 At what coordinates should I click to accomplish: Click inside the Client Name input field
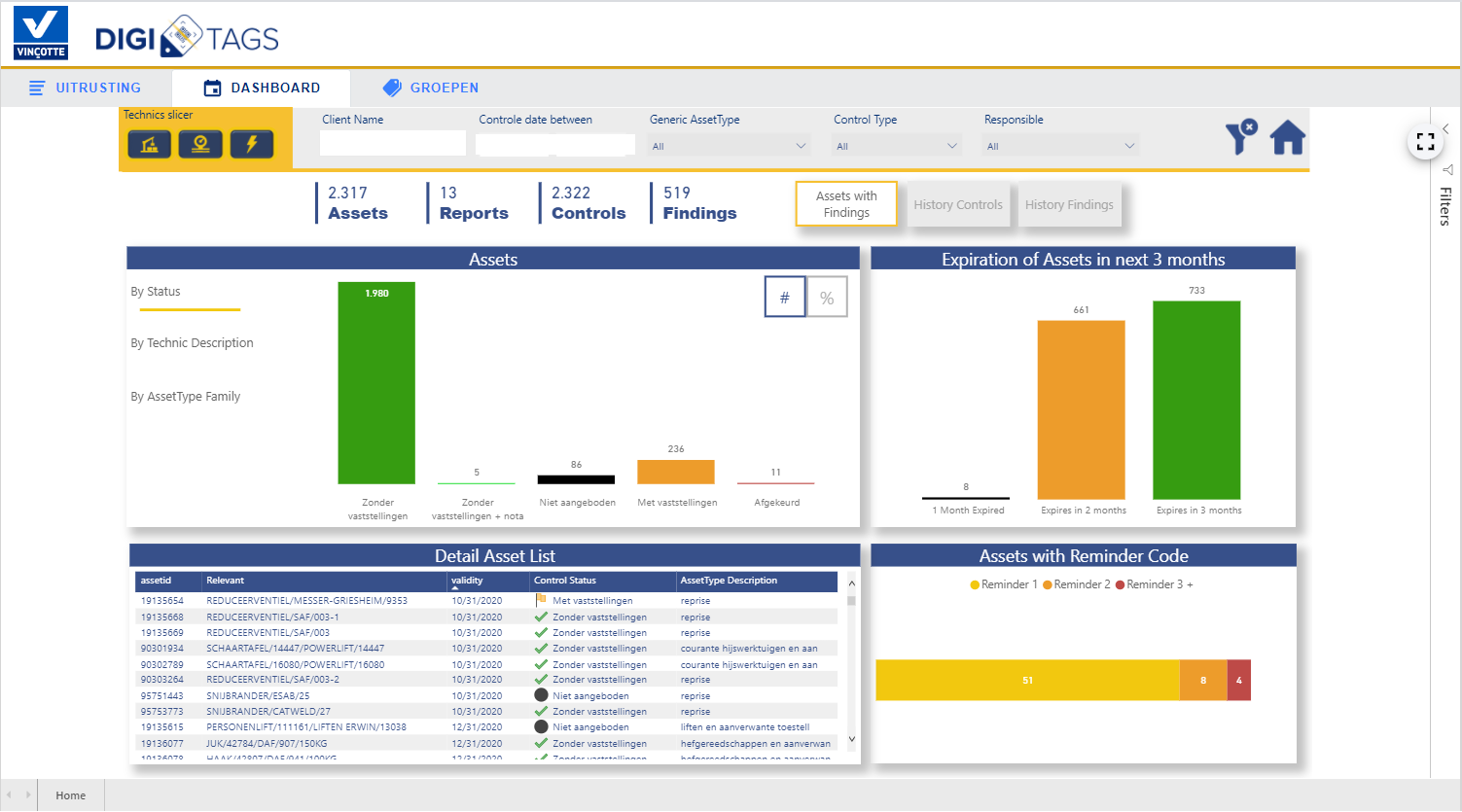pyautogui.click(x=392, y=144)
